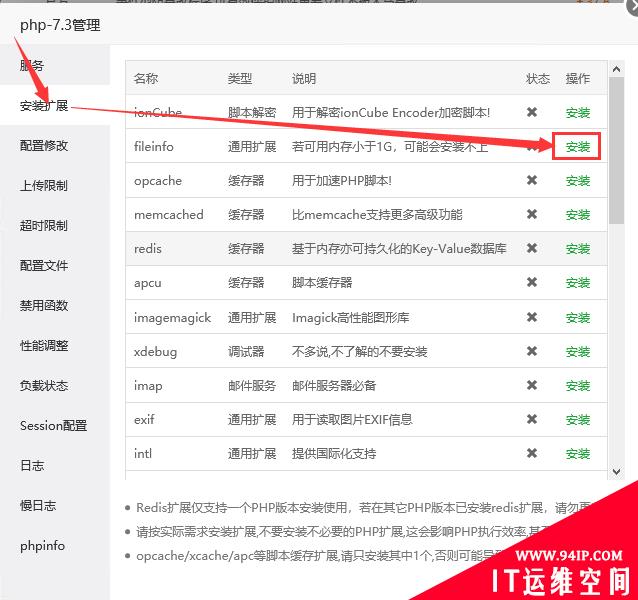
Task: Click the opcache extension name
Action: click(x=158, y=181)
